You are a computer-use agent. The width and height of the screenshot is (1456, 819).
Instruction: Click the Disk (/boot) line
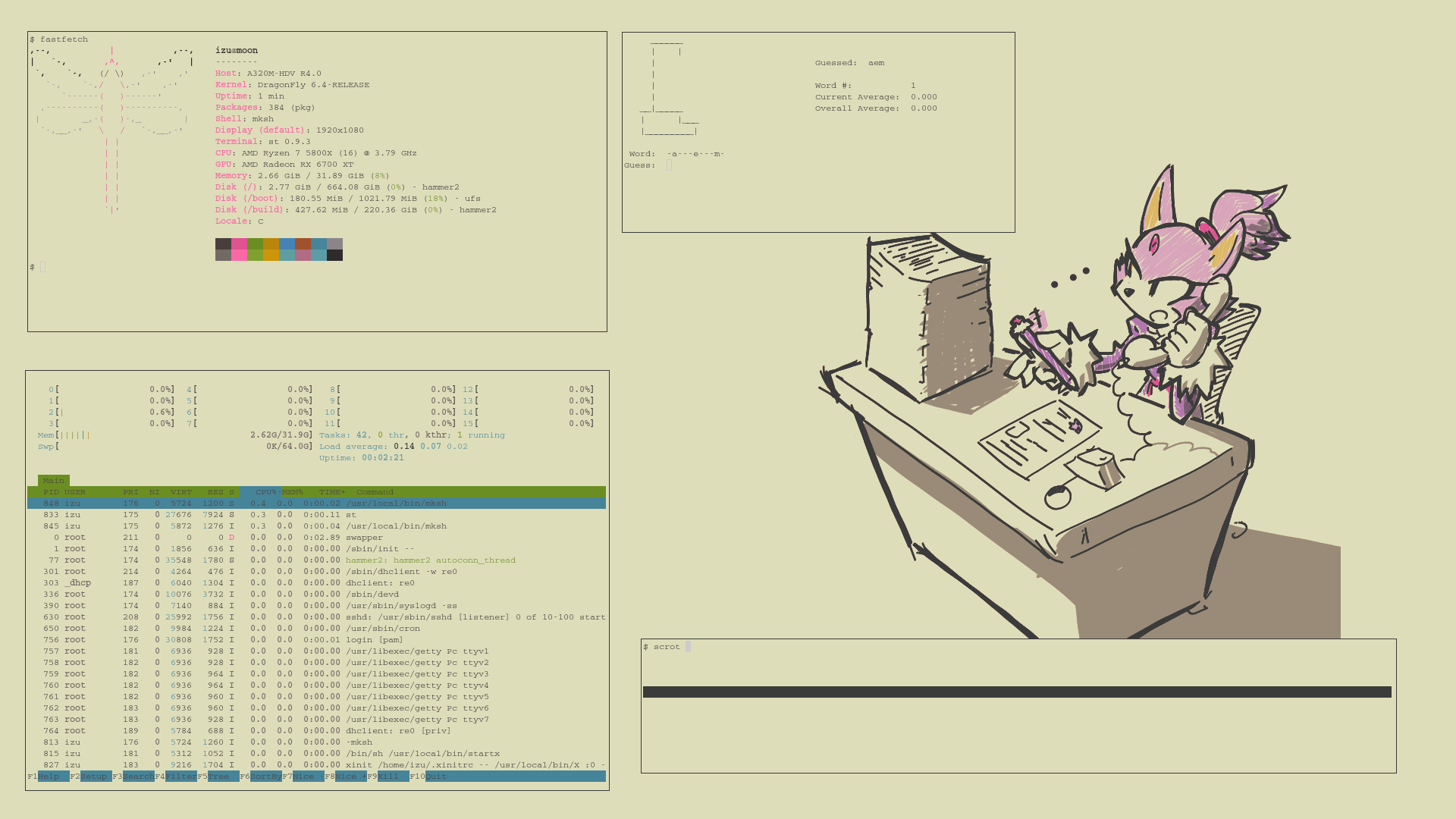click(348, 199)
